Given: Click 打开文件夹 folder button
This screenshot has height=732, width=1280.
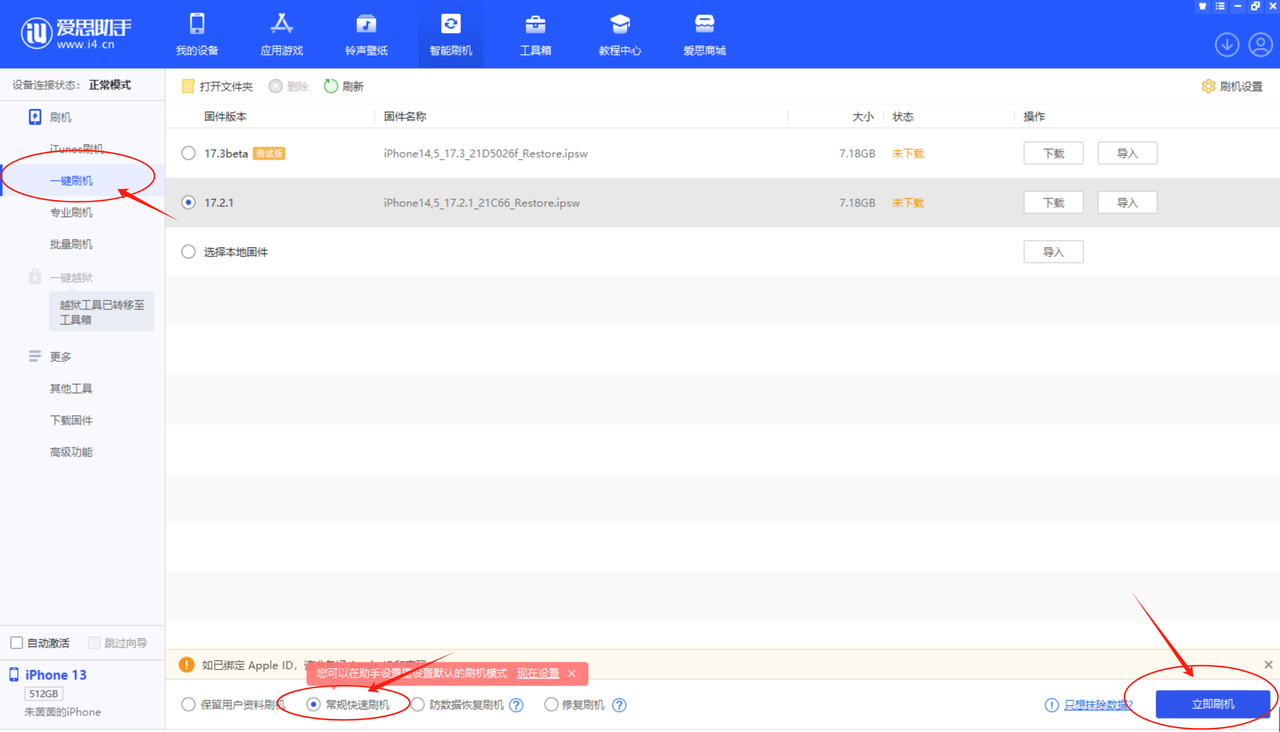Looking at the screenshot, I should 217,87.
